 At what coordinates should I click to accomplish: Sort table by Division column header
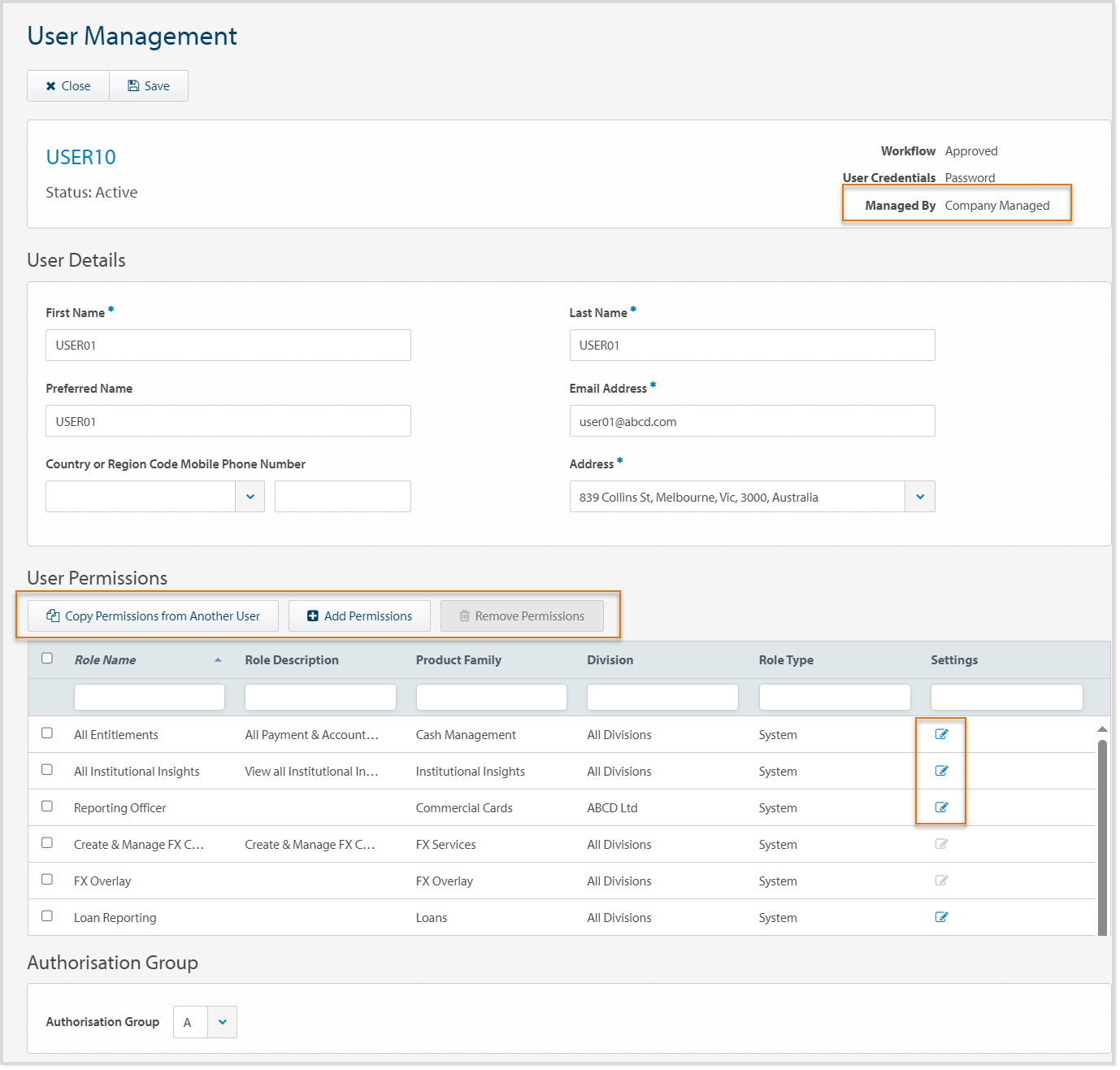[x=610, y=660]
